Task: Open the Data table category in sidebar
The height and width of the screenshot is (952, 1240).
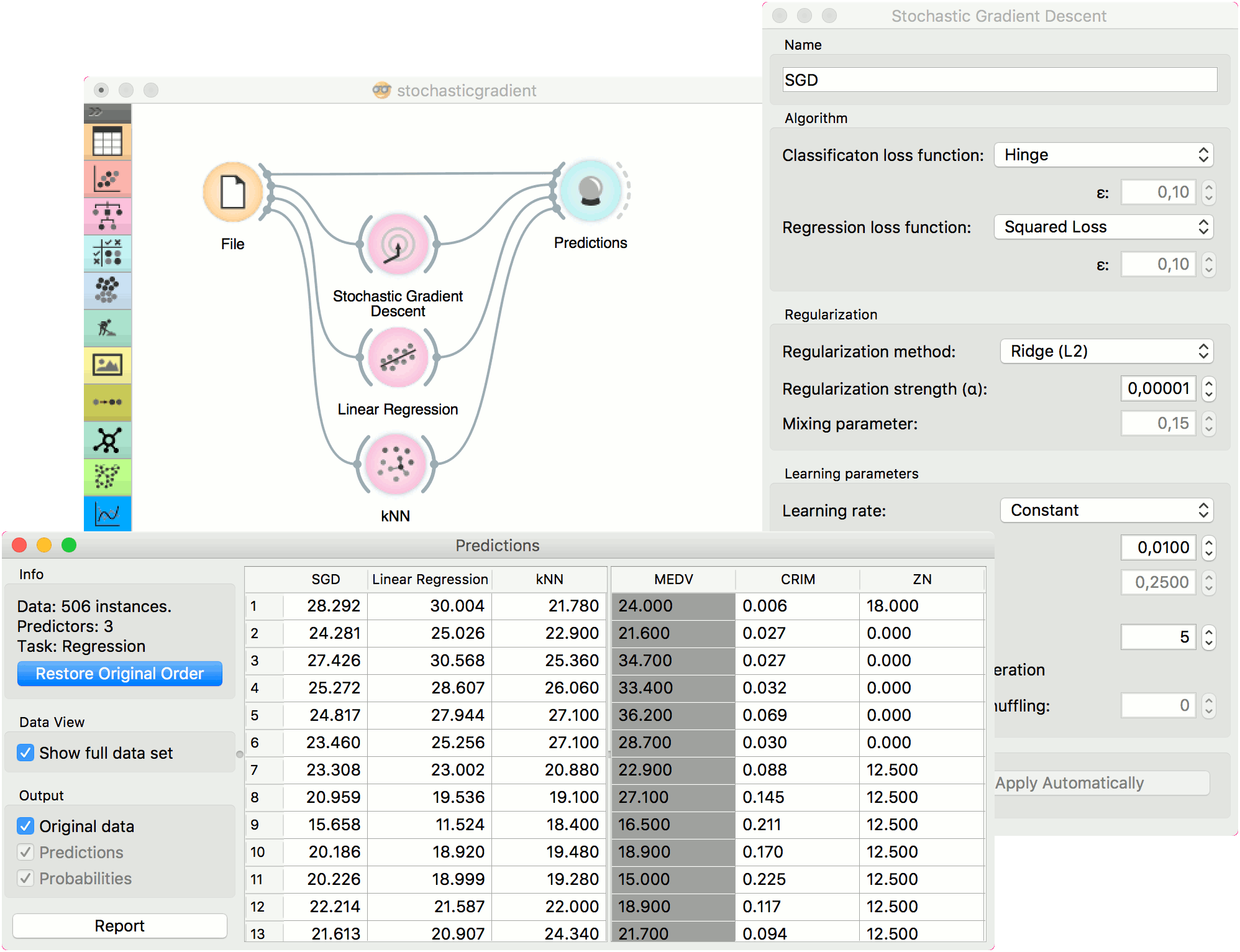Action: pos(107,142)
